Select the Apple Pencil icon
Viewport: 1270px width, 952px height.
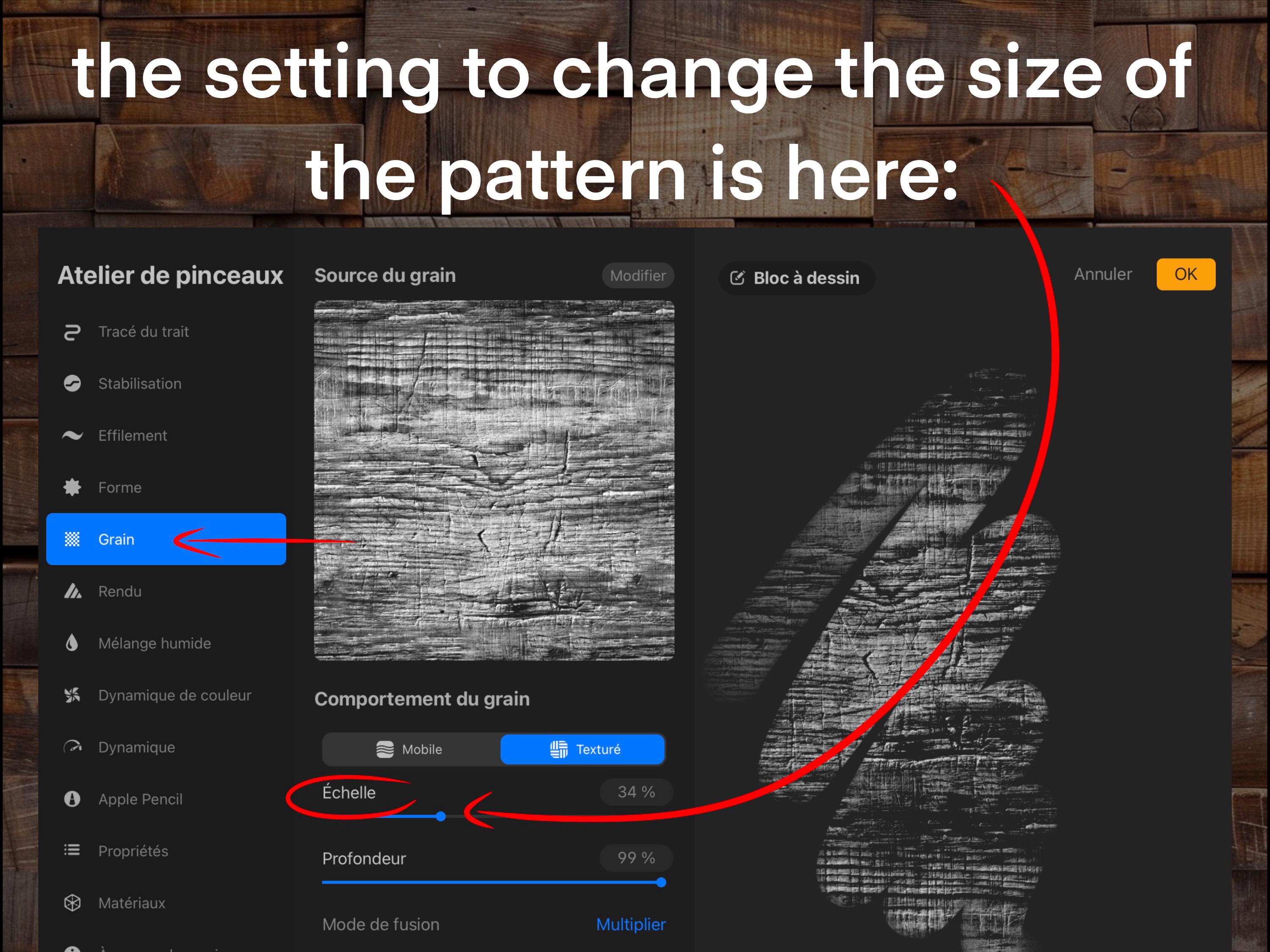point(72,799)
